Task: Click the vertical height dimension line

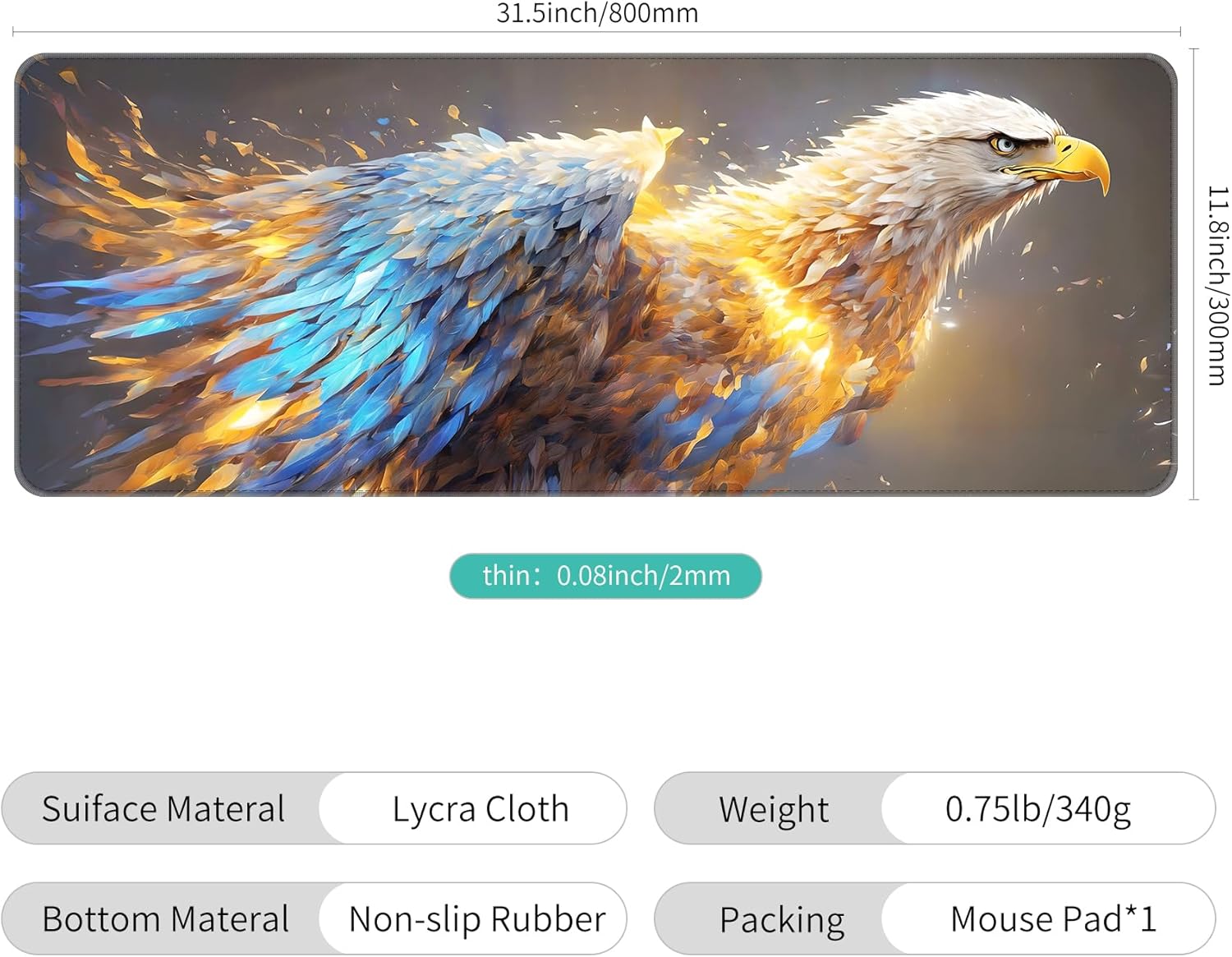Action: click(1193, 274)
